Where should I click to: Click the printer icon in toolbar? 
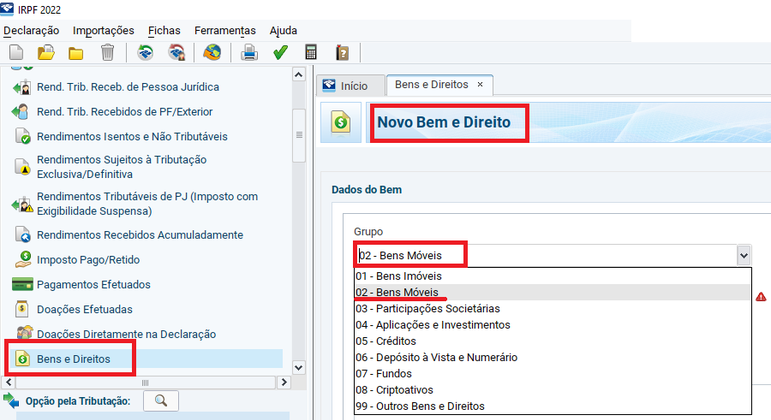[x=249, y=53]
